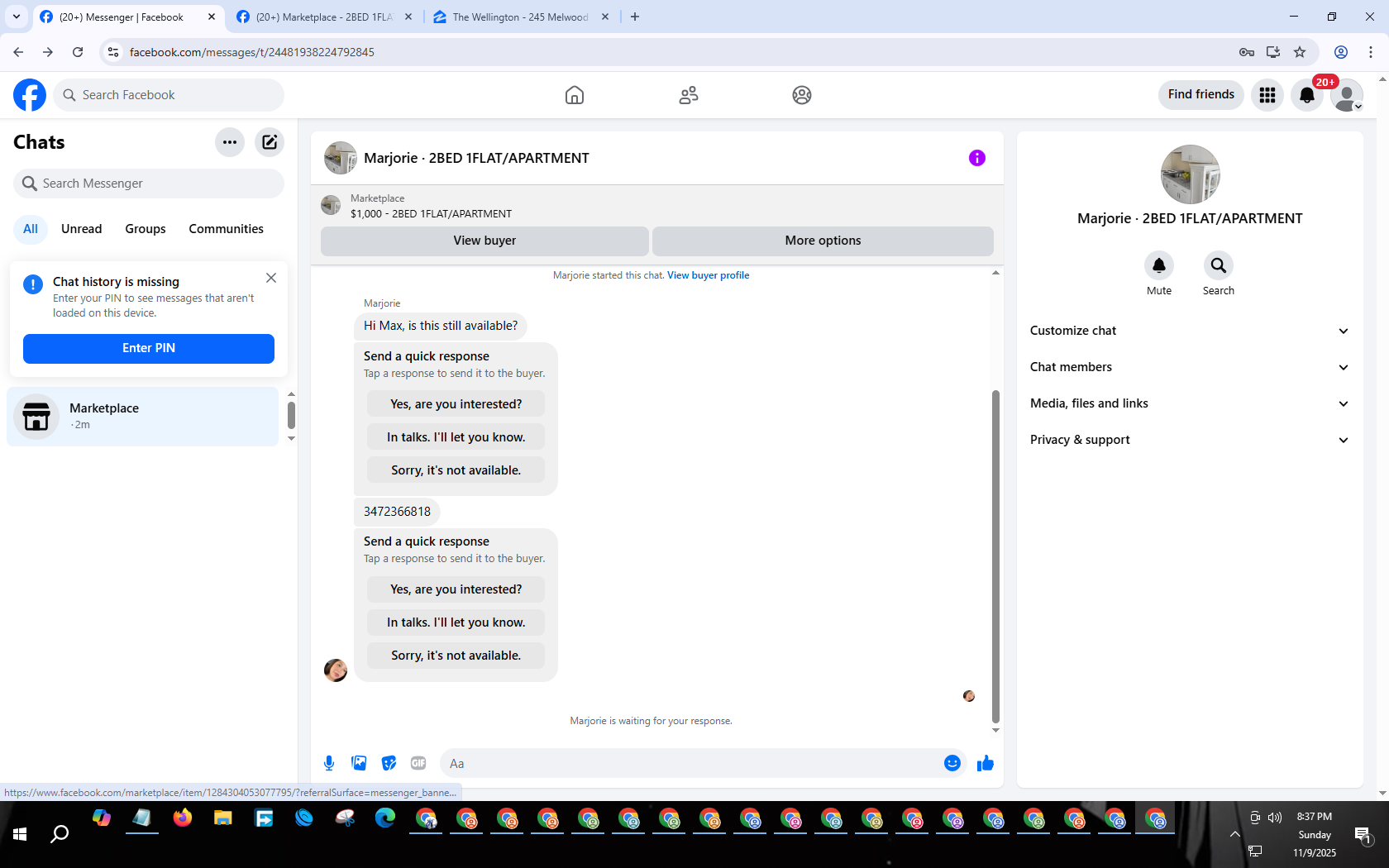Start a new message with compose icon

tap(270, 142)
